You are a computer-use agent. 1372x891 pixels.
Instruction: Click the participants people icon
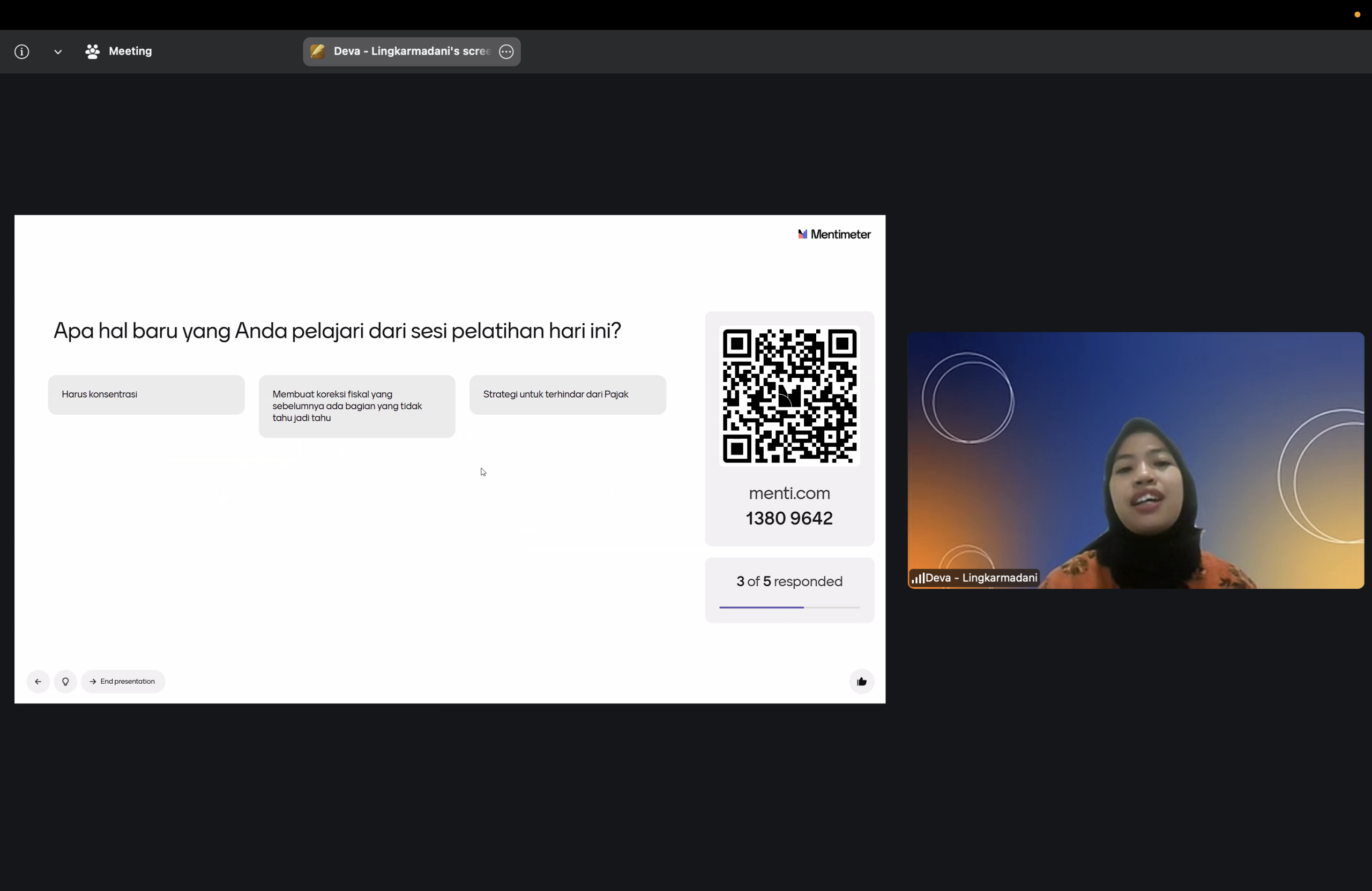click(x=92, y=52)
